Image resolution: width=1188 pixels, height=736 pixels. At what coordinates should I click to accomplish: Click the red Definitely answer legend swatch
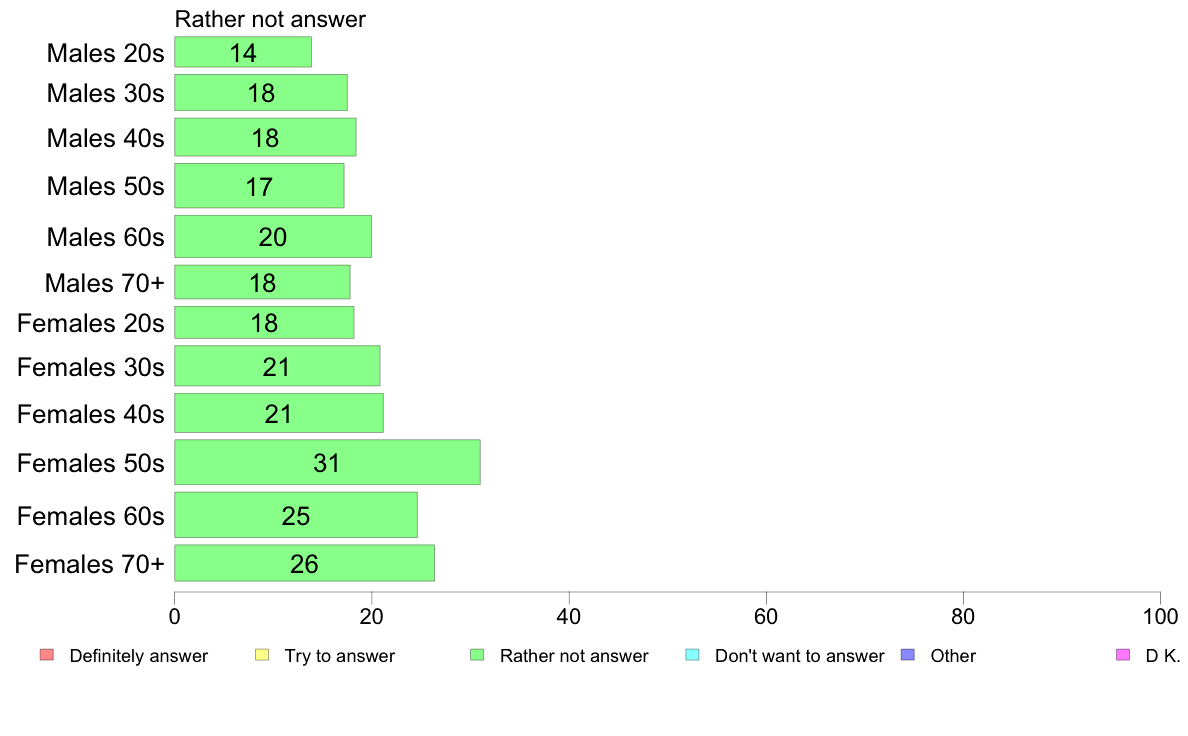(46, 655)
